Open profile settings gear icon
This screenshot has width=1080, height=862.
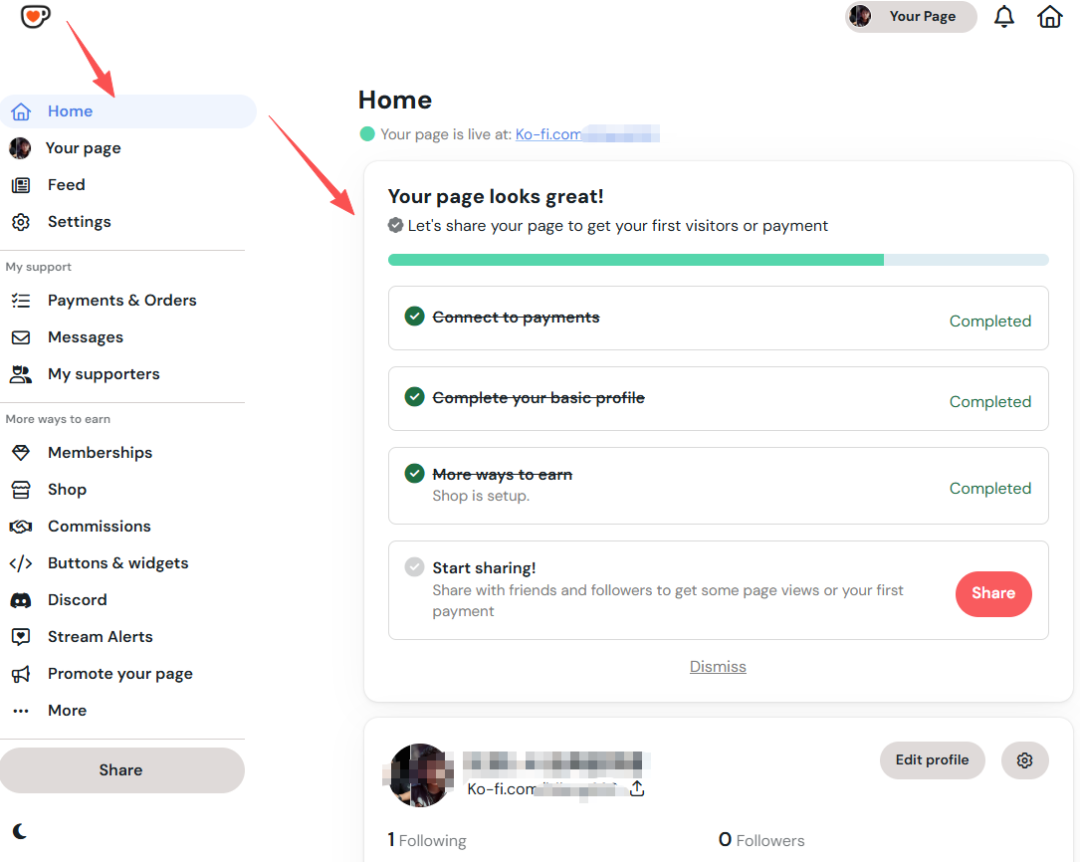[x=1024, y=761]
